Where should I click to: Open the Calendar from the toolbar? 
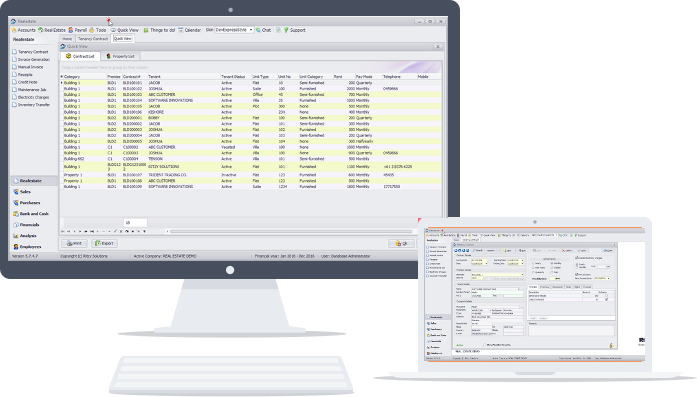click(190, 30)
